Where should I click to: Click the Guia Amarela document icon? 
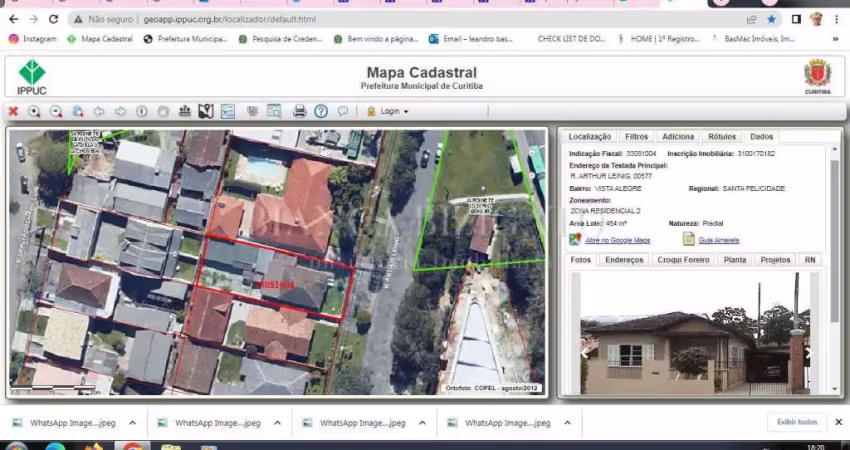[688, 239]
